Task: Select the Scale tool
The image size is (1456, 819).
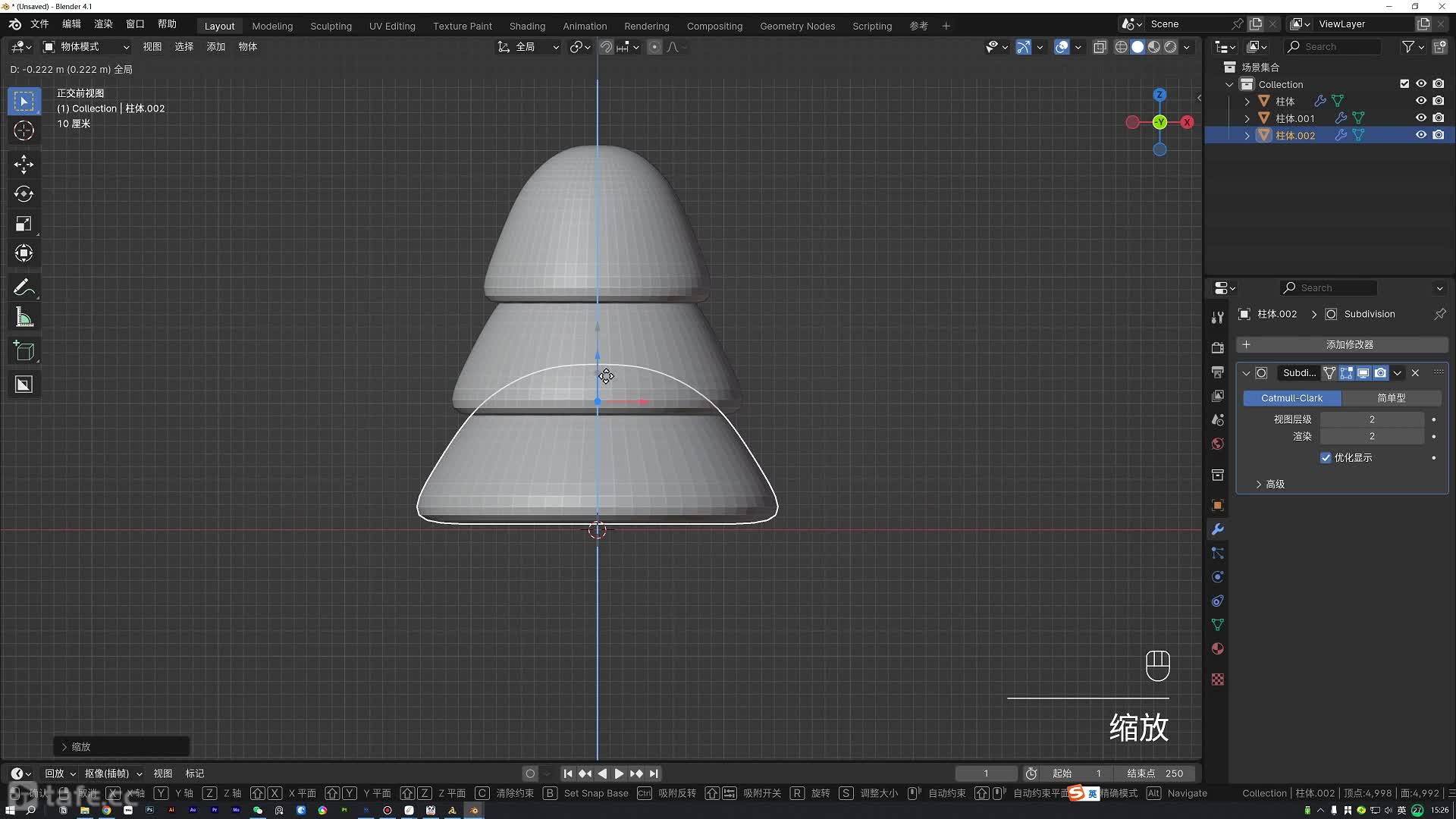Action: (x=24, y=224)
